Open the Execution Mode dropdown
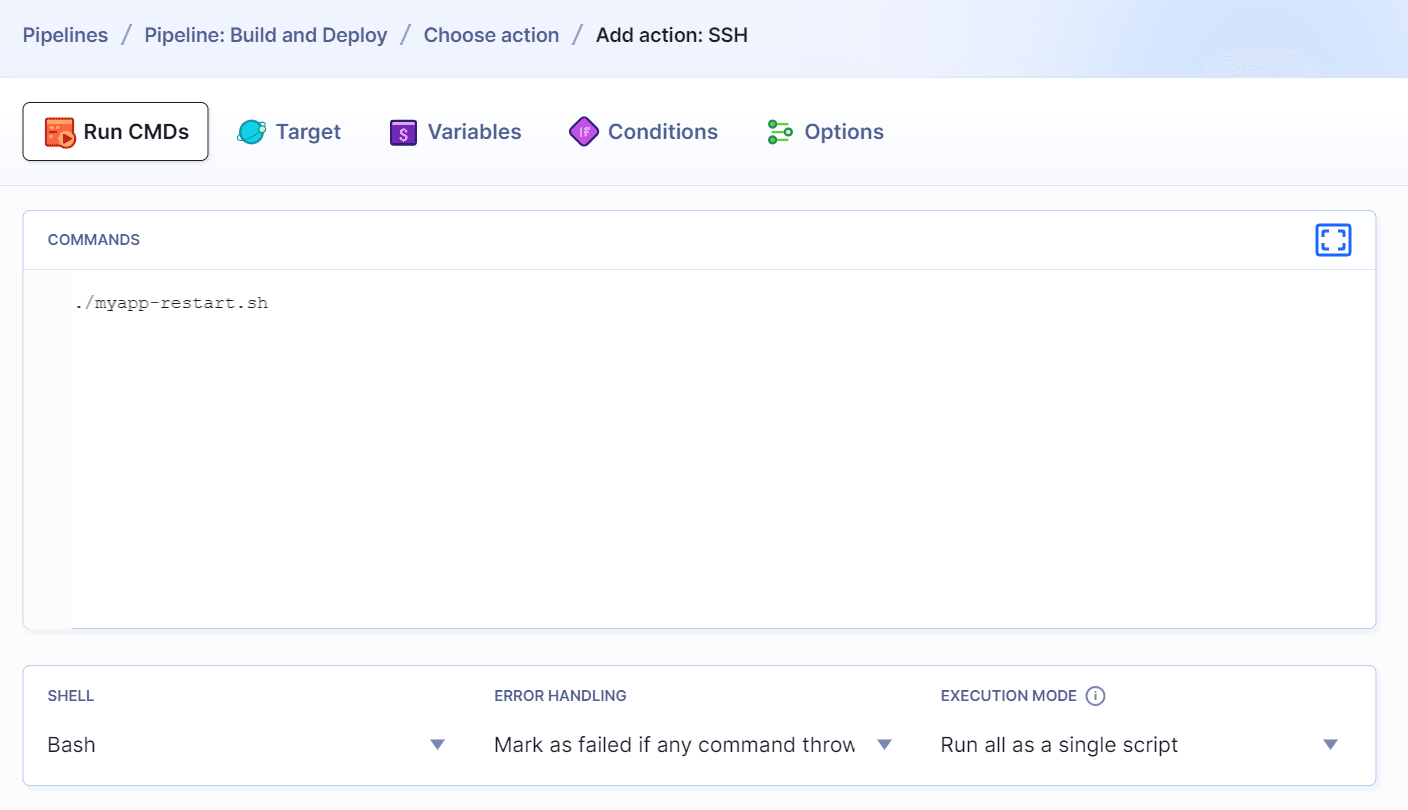The height and width of the screenshot is (810, 1408). (x=1135, y=744)
